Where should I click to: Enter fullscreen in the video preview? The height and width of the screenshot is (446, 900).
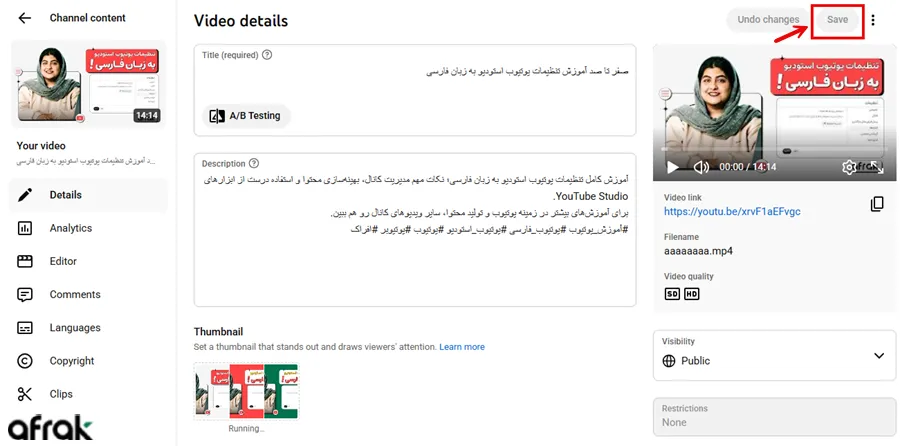[x=876, y=167]
